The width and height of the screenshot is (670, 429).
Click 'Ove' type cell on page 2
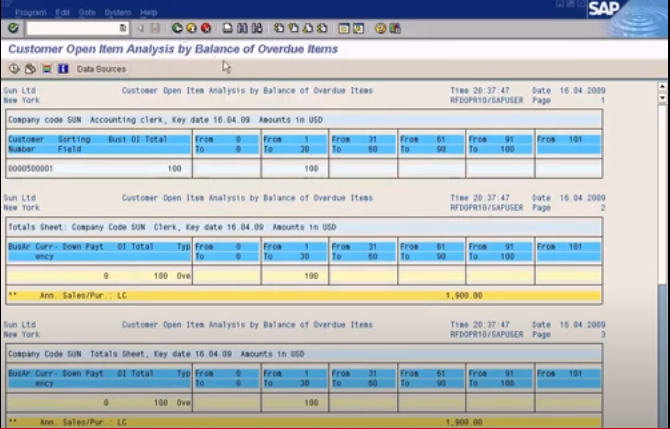(183, 276)
